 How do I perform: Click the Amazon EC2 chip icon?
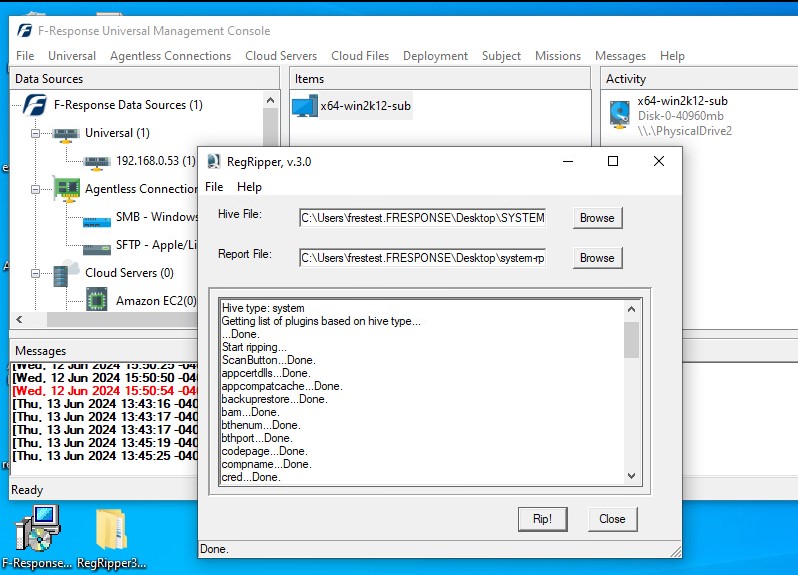click(x=97, y=299)
